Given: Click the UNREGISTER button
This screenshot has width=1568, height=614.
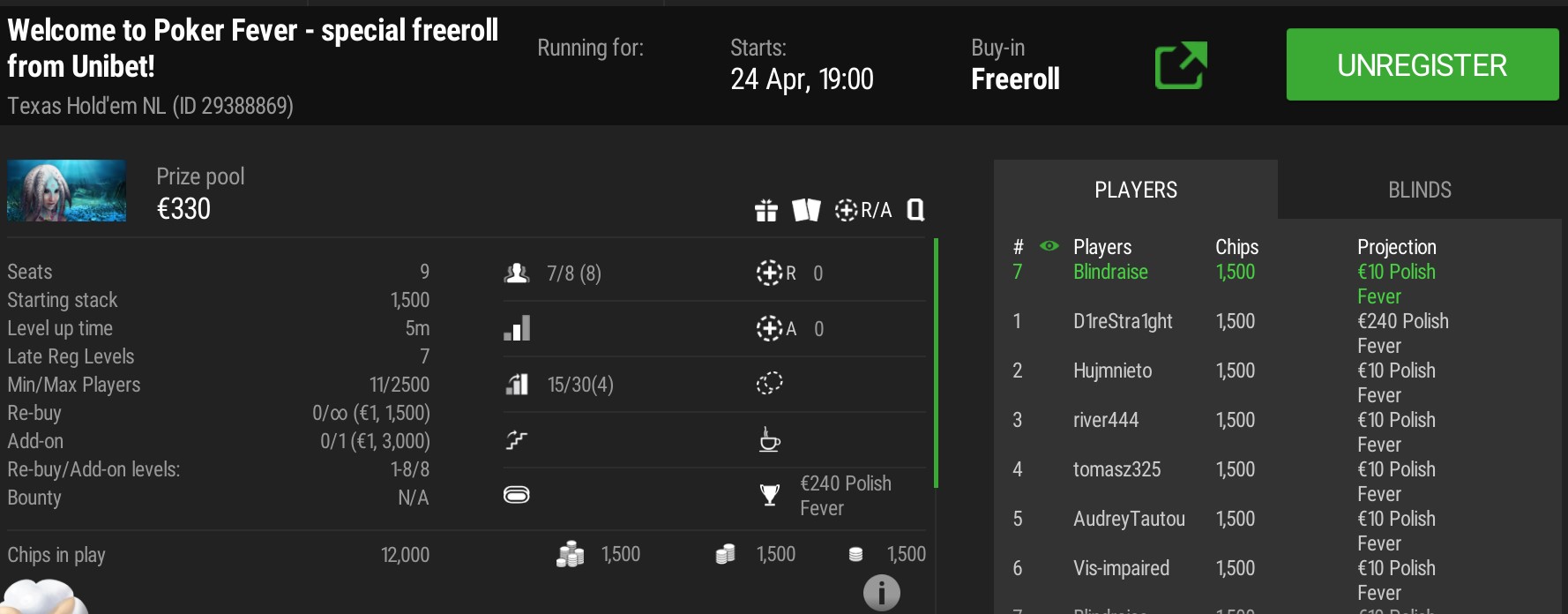Looking at the screenshot, I should (x=1422, y=64).
